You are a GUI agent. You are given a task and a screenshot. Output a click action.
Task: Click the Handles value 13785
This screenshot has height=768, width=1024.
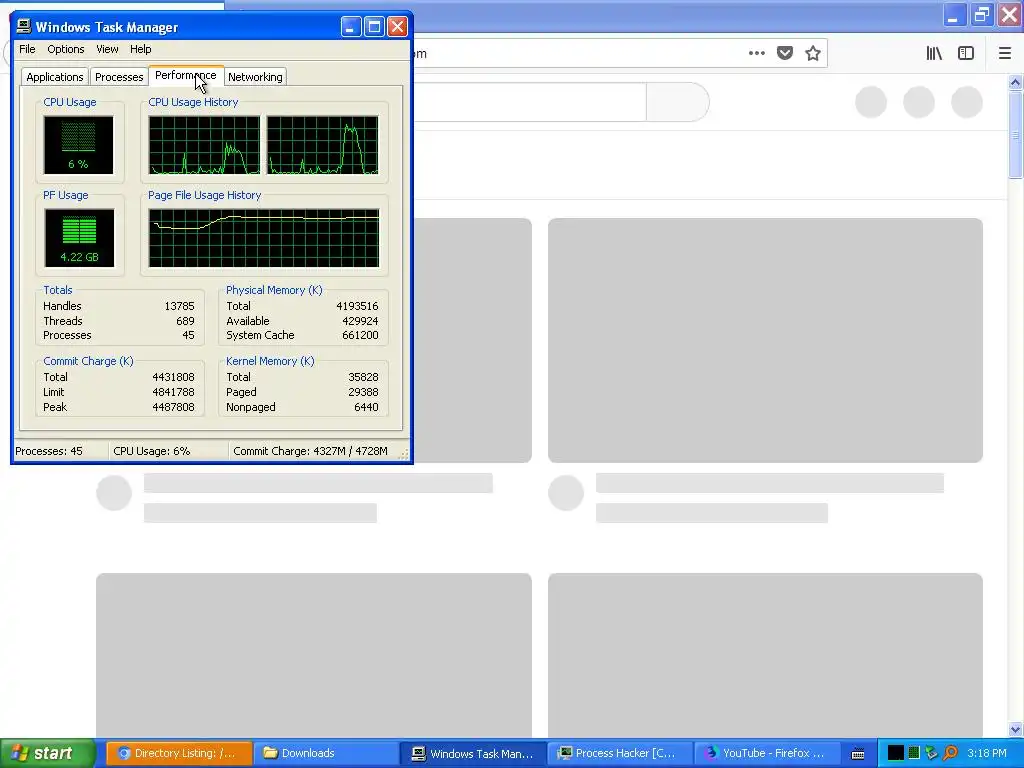180,306
